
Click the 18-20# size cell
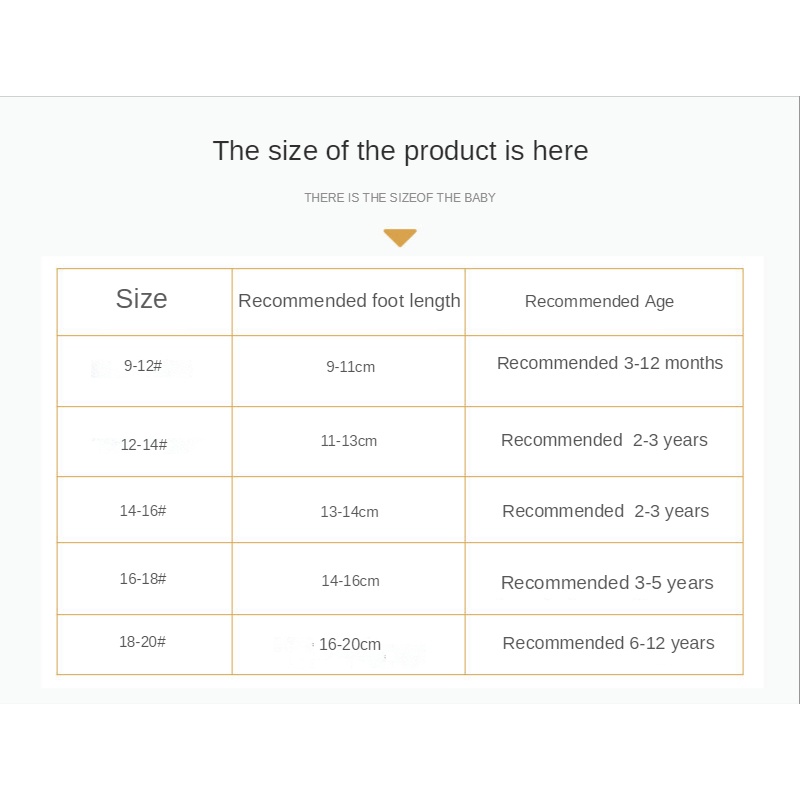point(143,642)
